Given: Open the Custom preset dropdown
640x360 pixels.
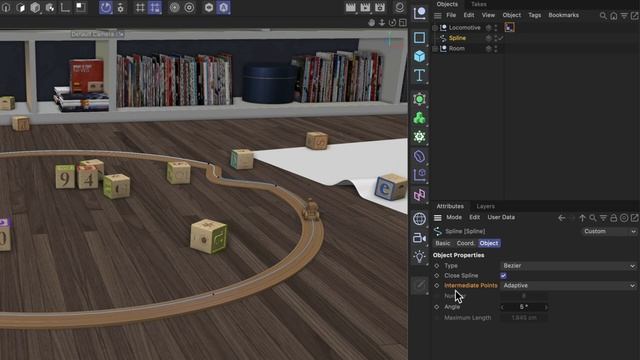Looking at the screenshot, I should pyautogui.click(x=609, y=231).
